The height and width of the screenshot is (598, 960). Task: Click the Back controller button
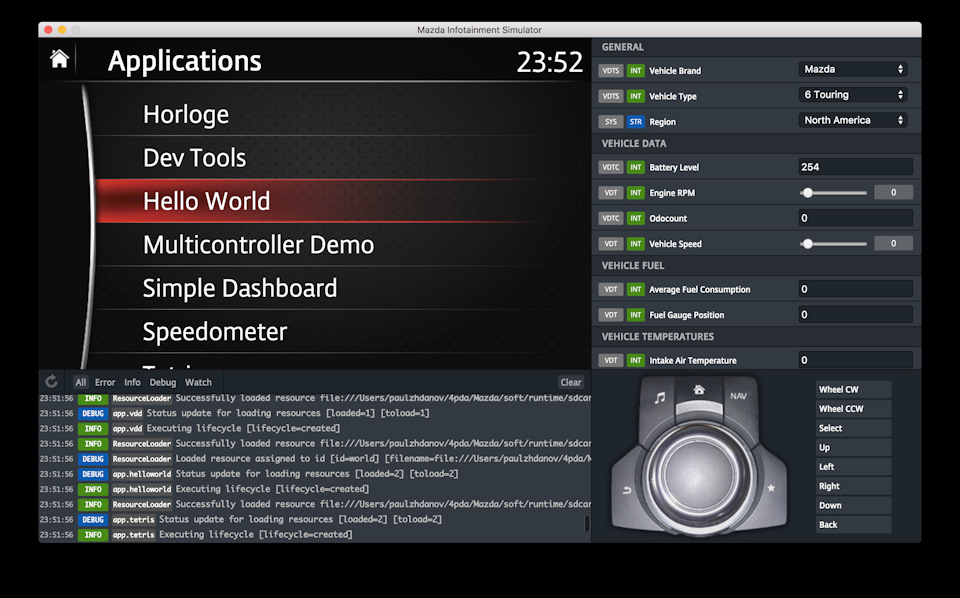pyautogui.click(x=853, y=525)
